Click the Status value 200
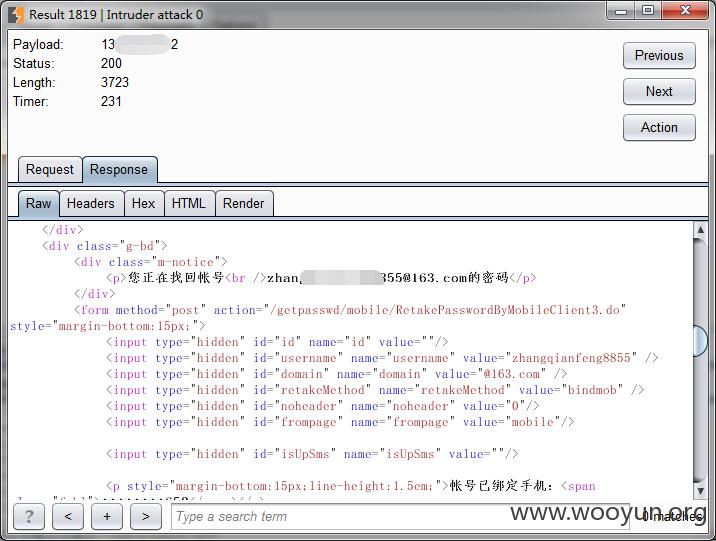716x541 pixels. coord(111,63)
